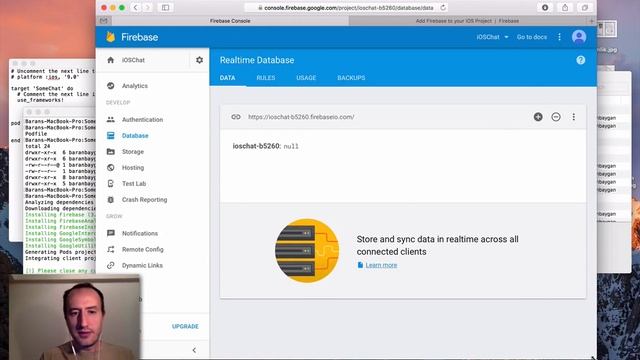
Task: Open the help question mark icon
Action: pyautogui.click(x=580, y=60)
